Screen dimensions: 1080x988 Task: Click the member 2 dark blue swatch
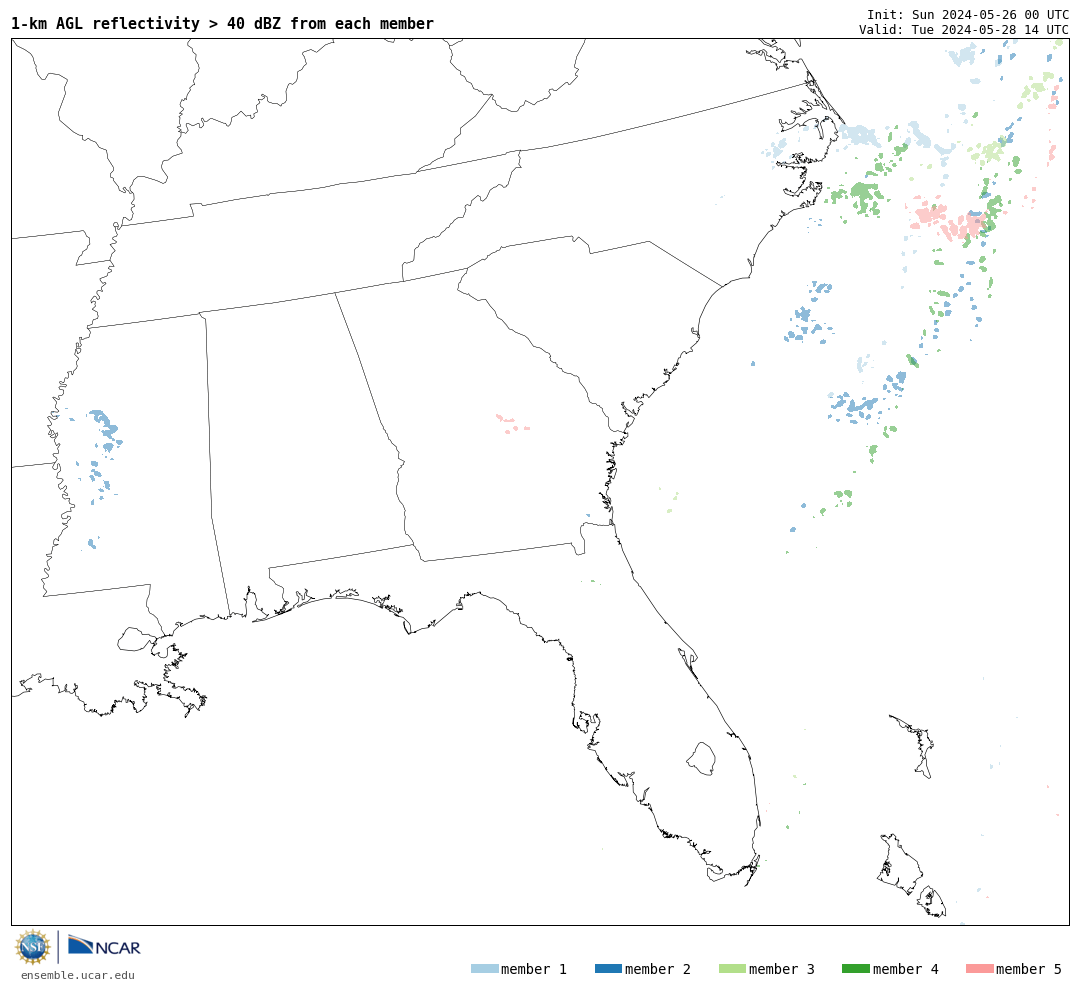coord(608,968)
